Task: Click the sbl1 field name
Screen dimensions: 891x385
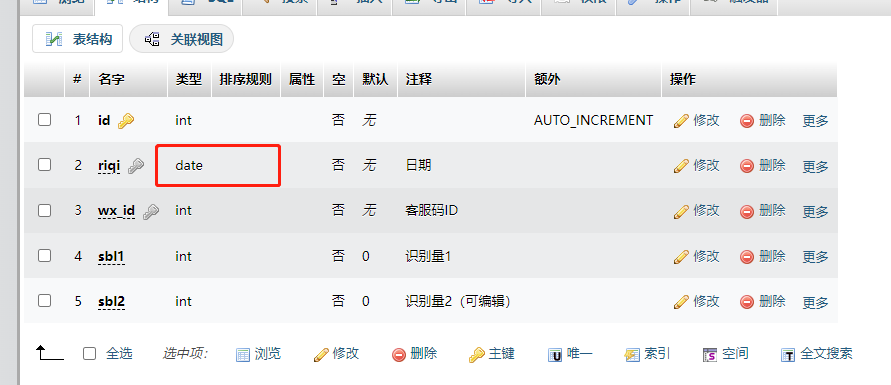Action: (x=111, y=256)
